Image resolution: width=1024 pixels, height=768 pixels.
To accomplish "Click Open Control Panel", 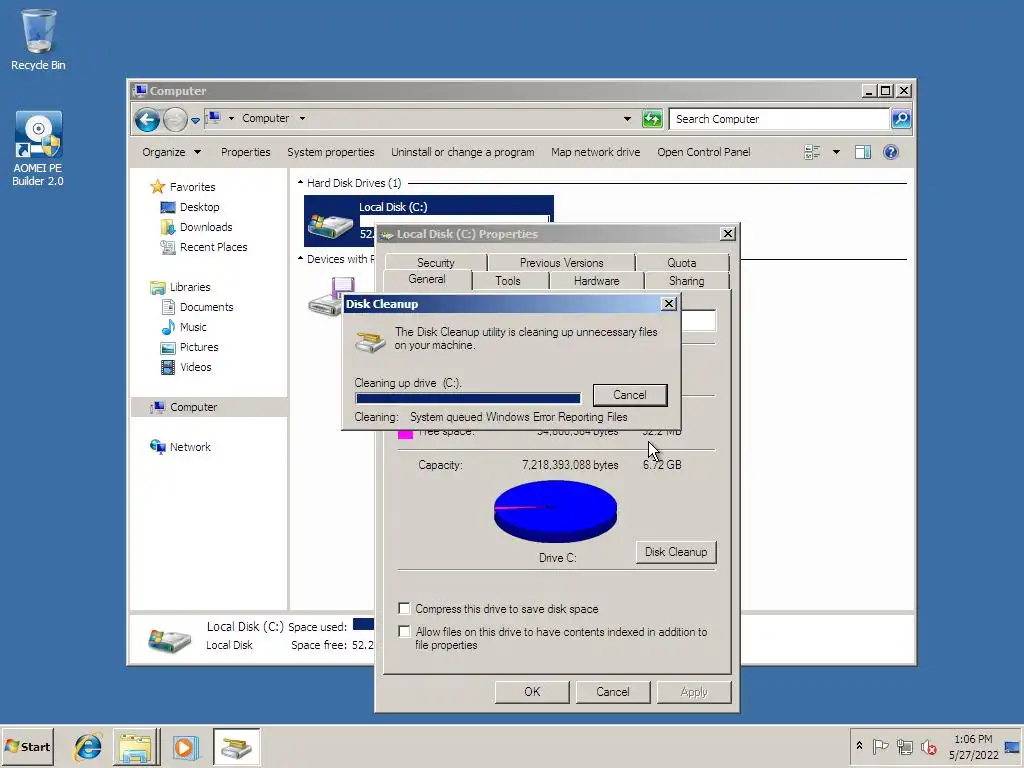I will pyautogui.click(x=703, y=152).
